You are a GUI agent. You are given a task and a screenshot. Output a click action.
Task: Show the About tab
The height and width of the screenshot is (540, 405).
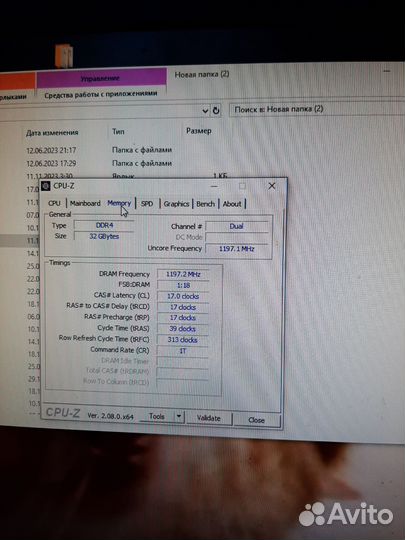coord(232,204)
